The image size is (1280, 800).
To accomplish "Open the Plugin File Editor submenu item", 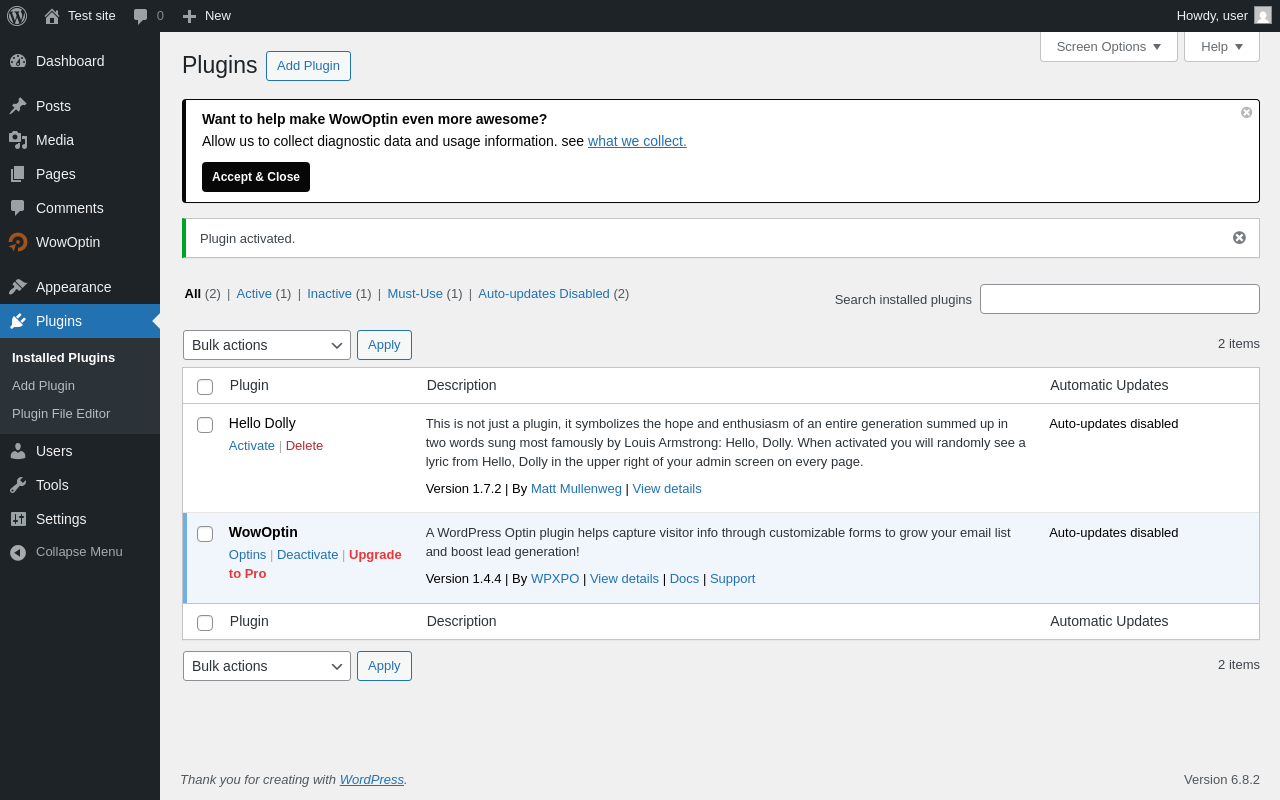I will (x=61, y=413).
